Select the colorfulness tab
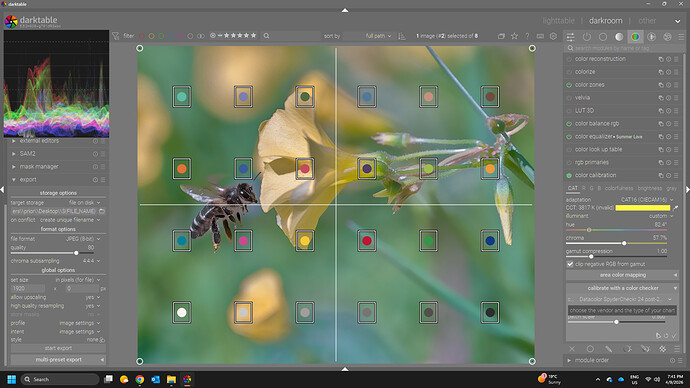 [x=618, y=188]
